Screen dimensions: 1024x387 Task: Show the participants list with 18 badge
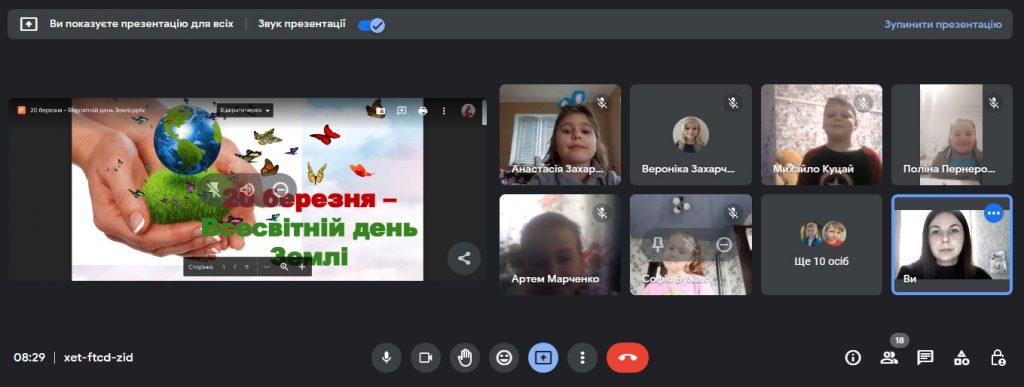(889, 358)
